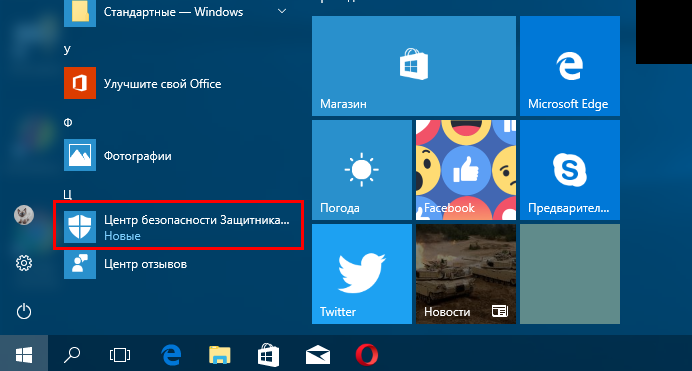Expand Стандартные — Windows folder chevron
The image size is (692, 371).
pyautogui.click(x=282, y=11)
